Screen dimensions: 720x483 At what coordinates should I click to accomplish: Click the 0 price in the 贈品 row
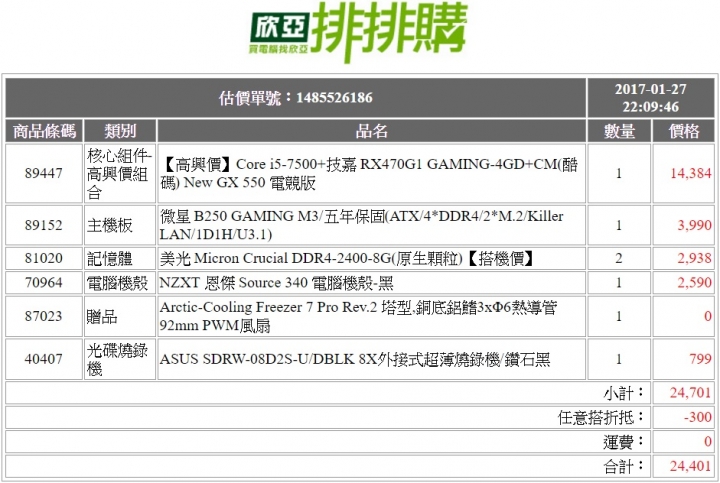tap(708, 316)
